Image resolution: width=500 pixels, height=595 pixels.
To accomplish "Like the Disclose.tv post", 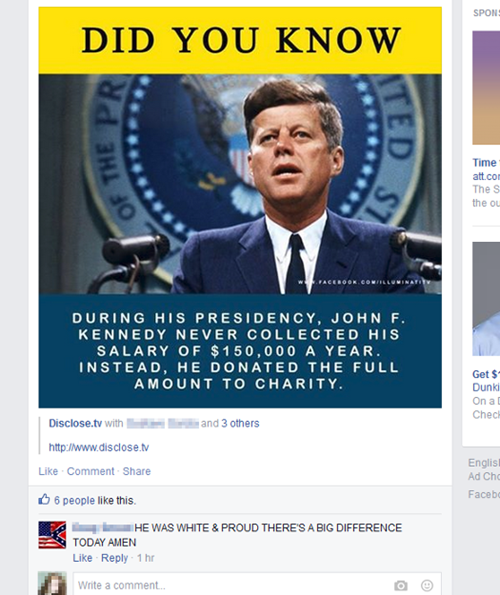I will tap(48, 471).
